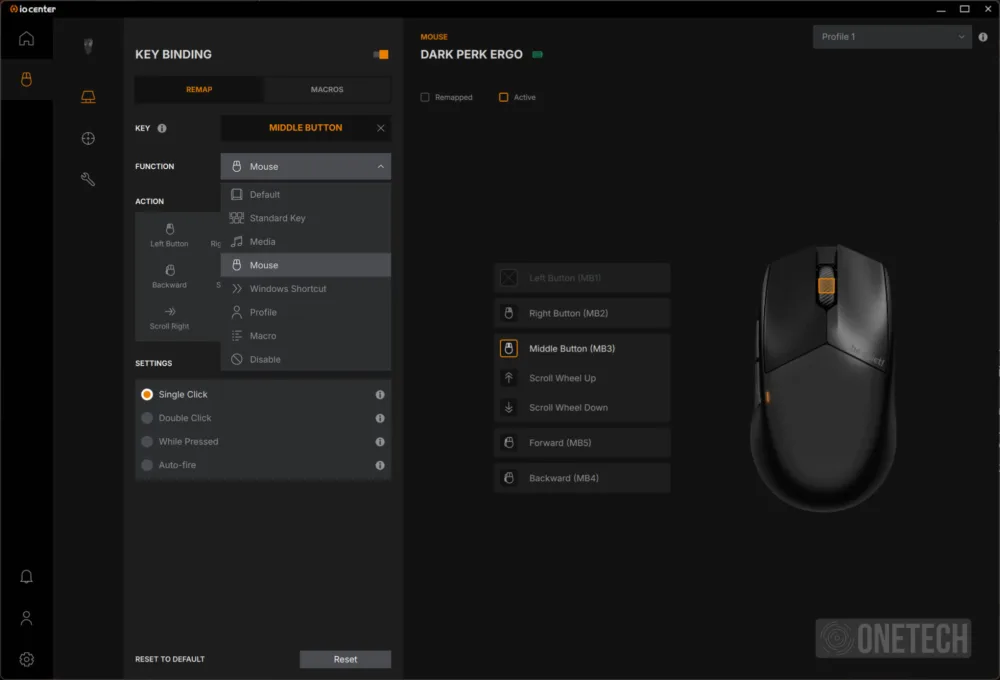Click the Reset button
This screenshot has height=680, width=1000.
click(x=345, y=659)
